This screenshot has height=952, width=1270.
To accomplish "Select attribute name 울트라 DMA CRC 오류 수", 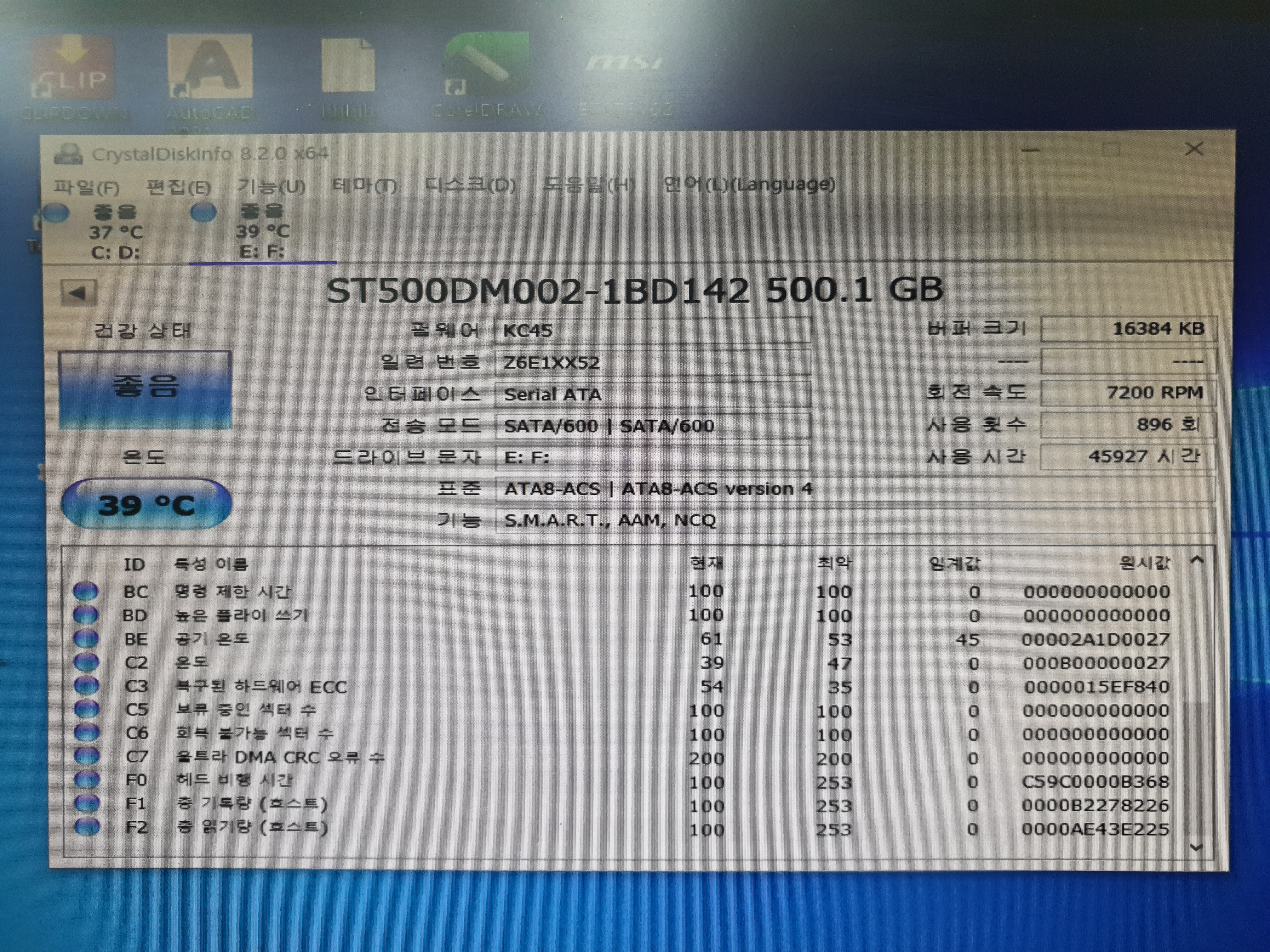I will point(280,757).
